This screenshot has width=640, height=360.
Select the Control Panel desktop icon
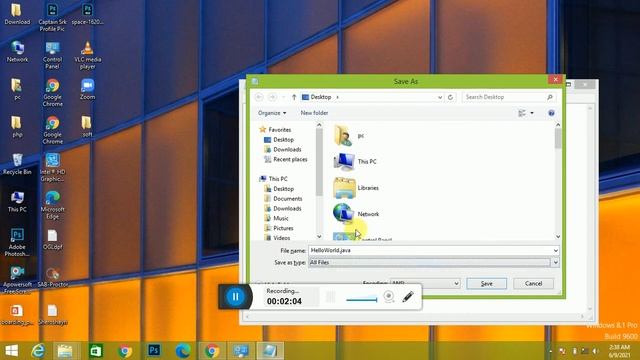pos(52,56)
